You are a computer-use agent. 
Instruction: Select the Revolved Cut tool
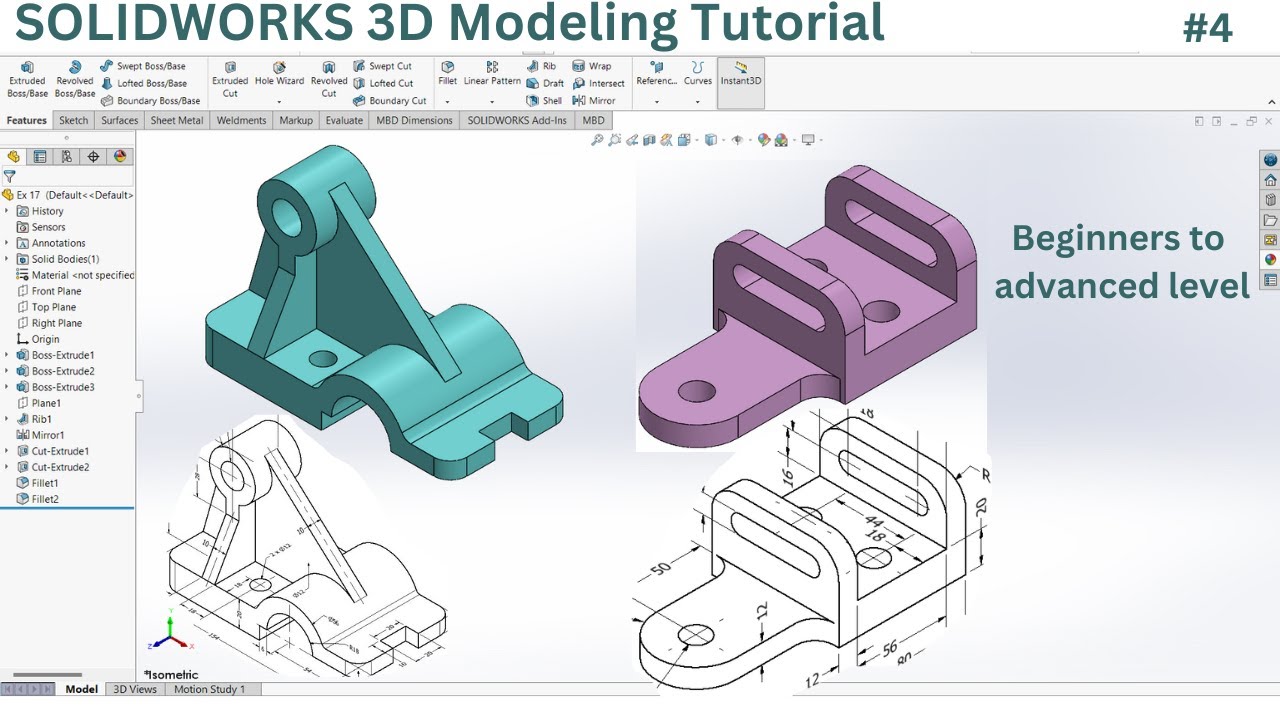[x=329, y=80]
